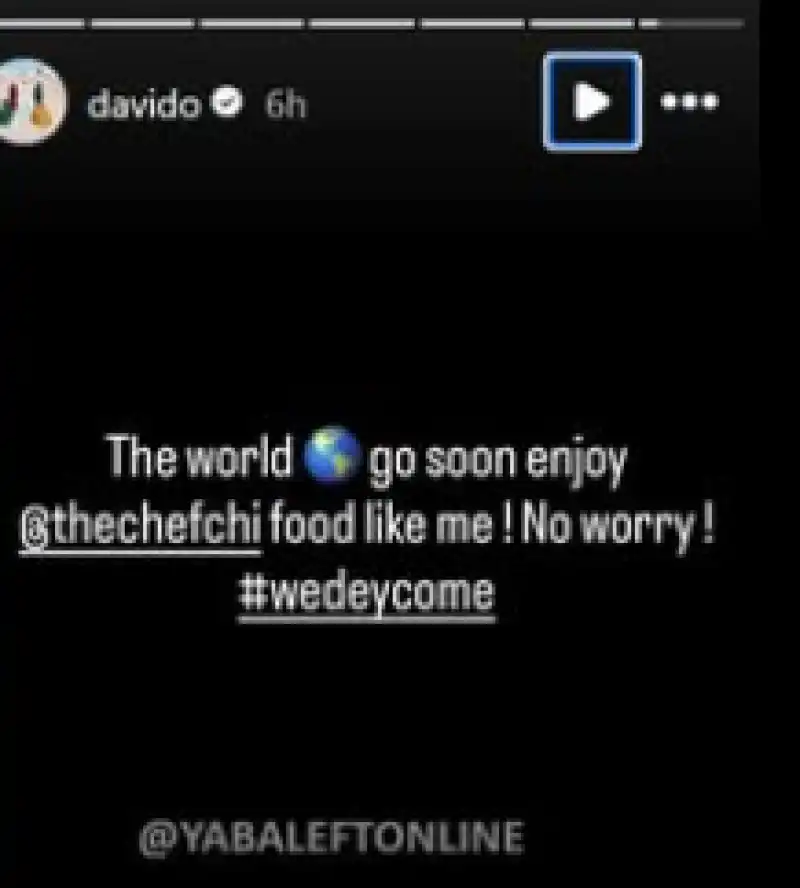
Task: Open the three-dots more options menu
Action: (690, 102)
